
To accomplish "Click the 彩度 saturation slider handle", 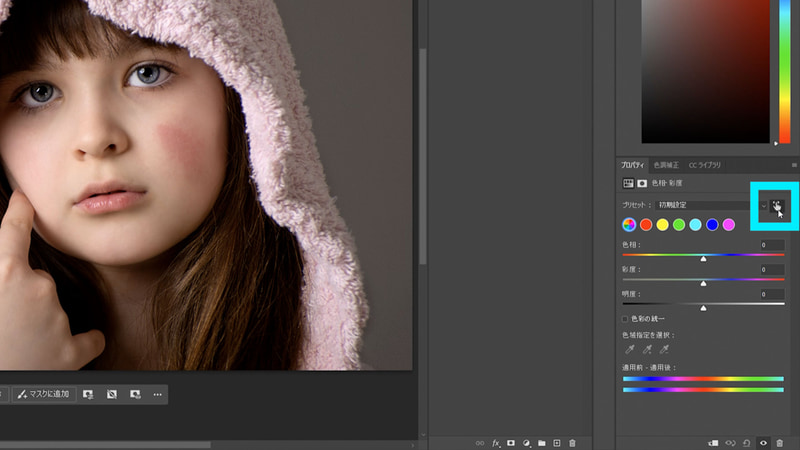I will (703, 283).
